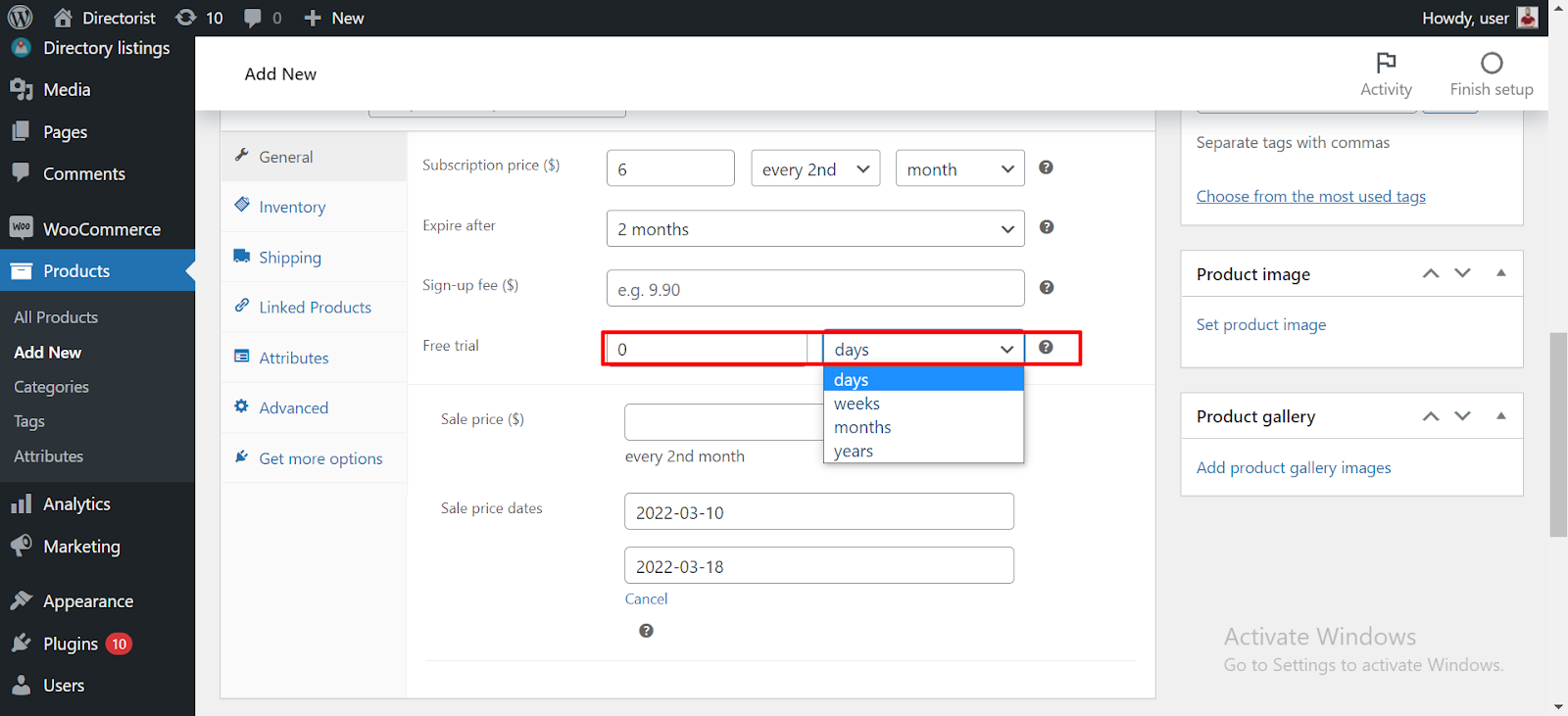Viewport: 1568px width, 716px height.
Task: Open the Pages menu
Action: point(97,131)
